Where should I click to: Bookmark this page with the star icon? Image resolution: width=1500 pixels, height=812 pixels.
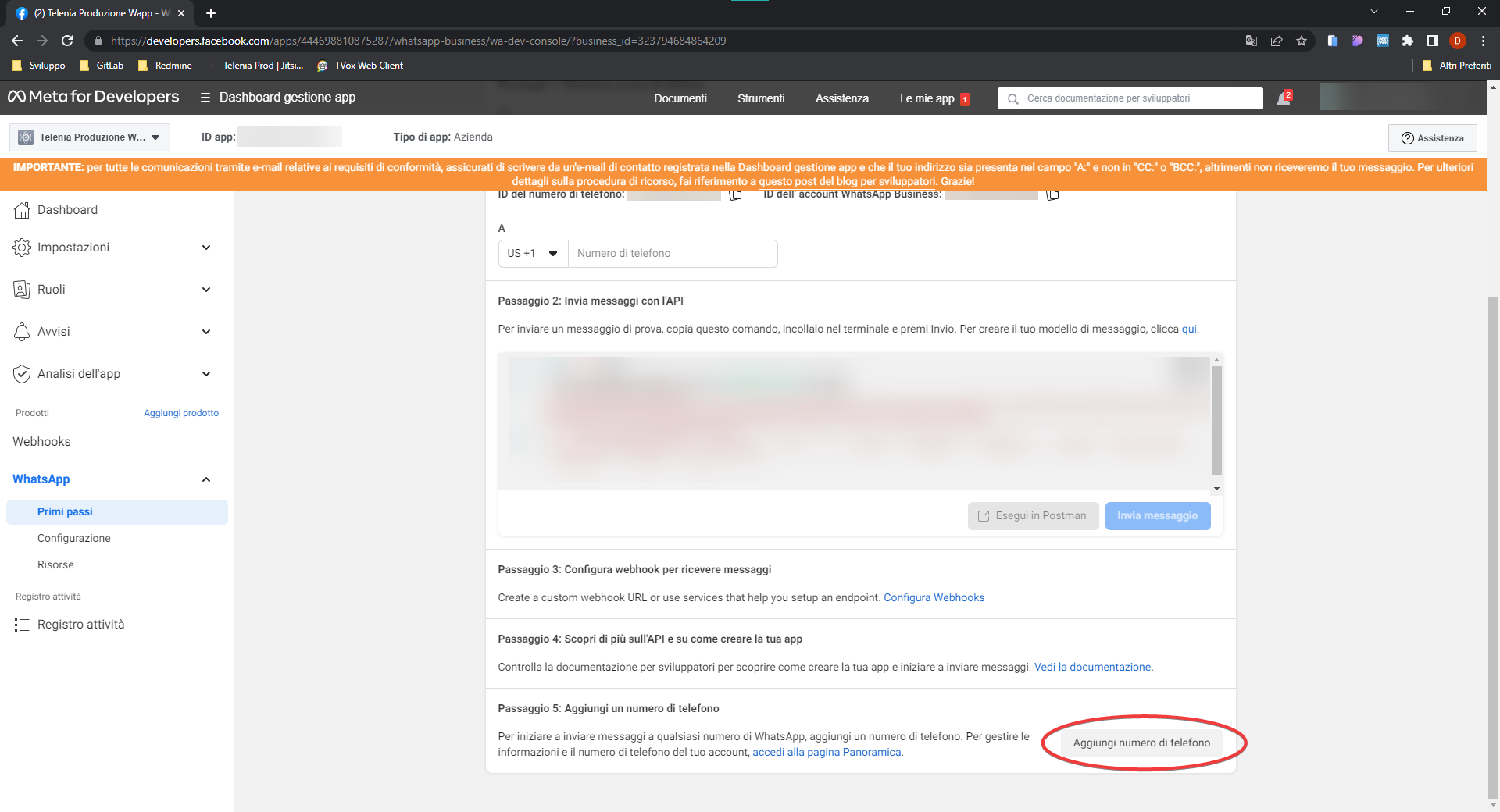(x=1302, y=41)
